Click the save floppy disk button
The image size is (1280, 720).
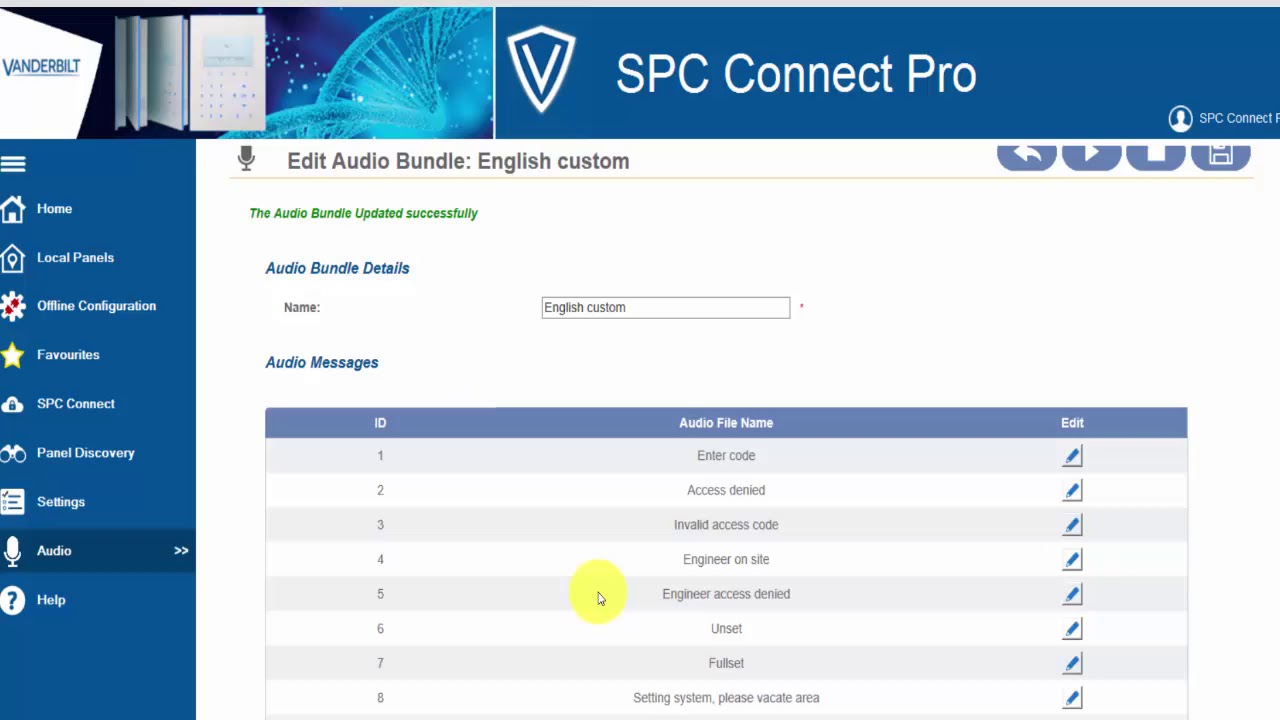pos(1220,156)
